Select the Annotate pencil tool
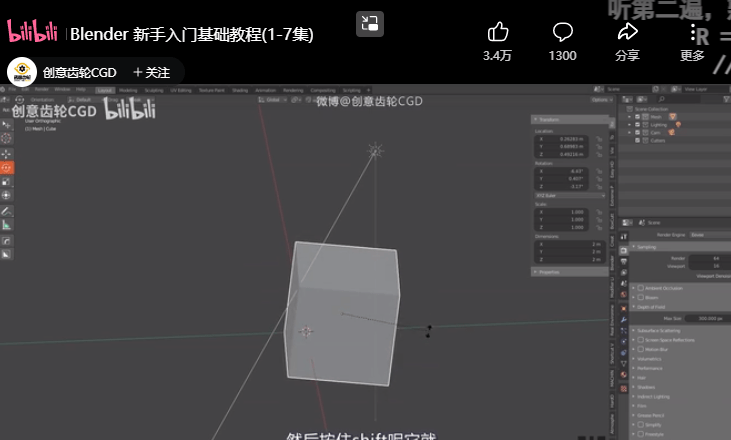Viewport: 731px width, 440px height. pyautogui.click(x=7, y=211)
